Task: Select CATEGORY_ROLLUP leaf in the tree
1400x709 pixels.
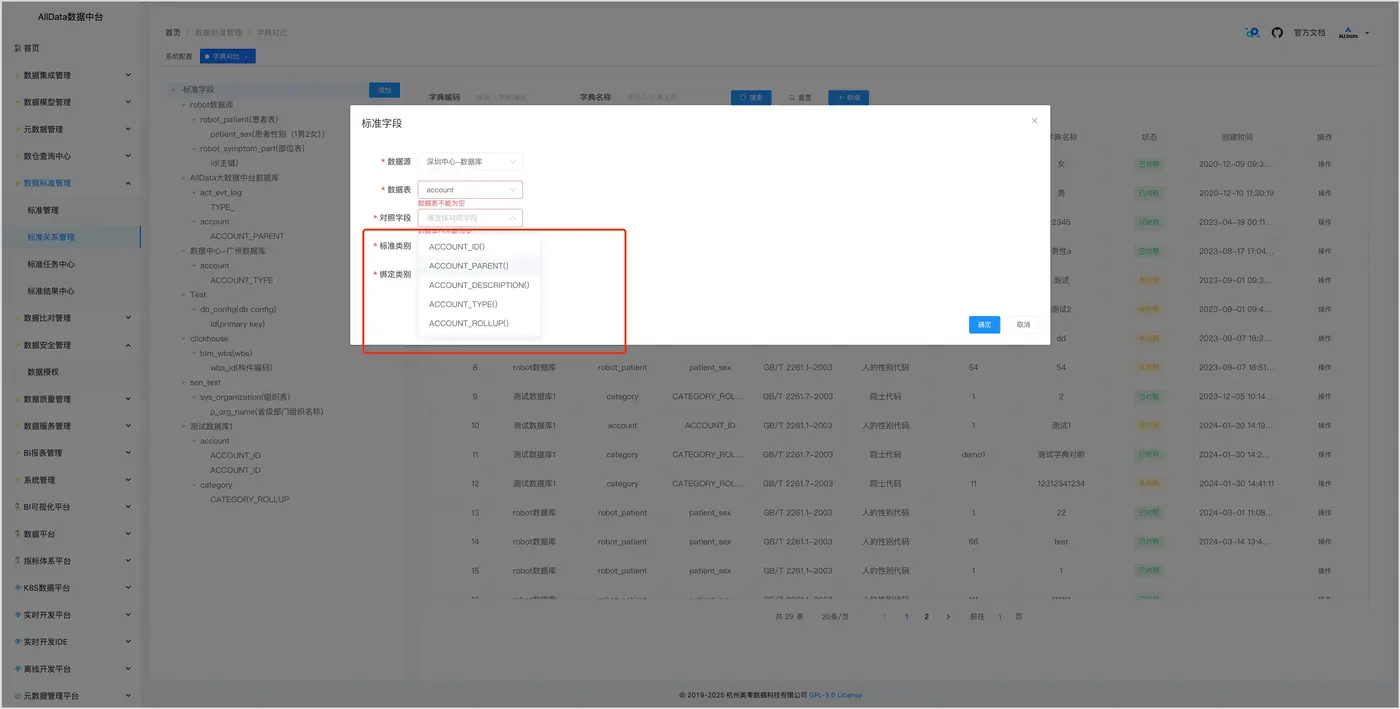Action: coord(249,499)
